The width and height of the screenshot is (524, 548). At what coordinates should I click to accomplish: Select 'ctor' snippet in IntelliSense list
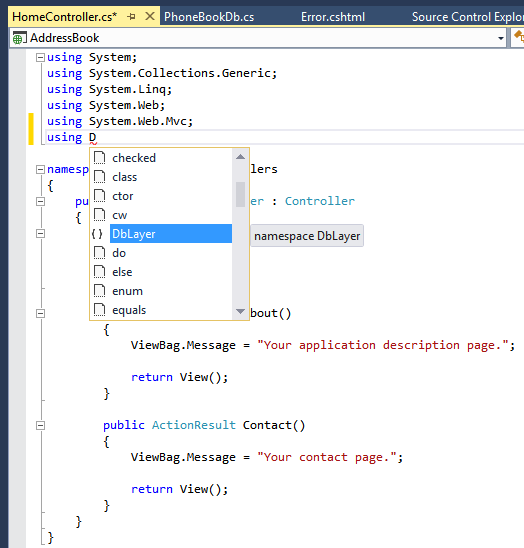161,196
